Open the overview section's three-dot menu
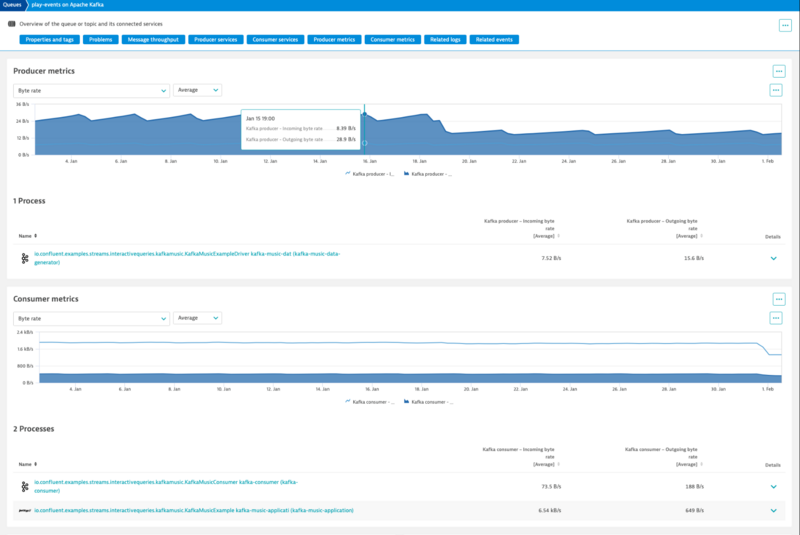Screen dimensions: 800x535 point(785,25)
